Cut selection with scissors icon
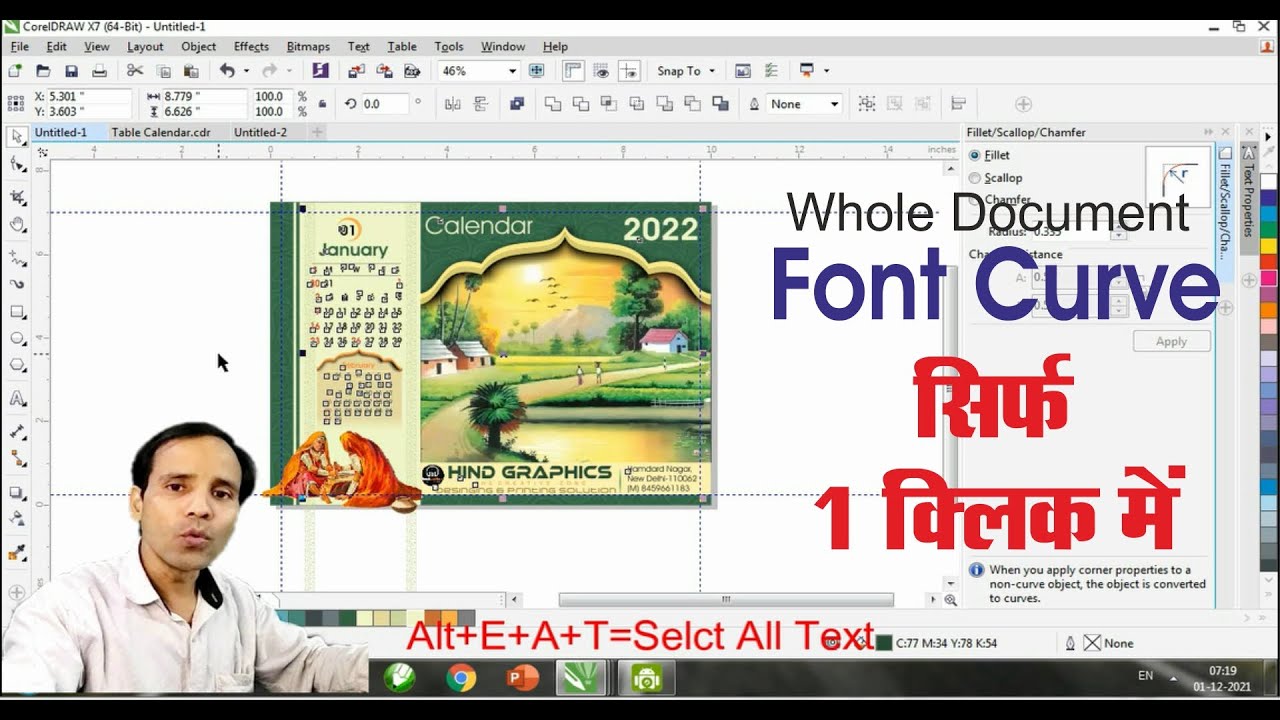Screen dimensions: 1280x720 click(x=135, y=71)
